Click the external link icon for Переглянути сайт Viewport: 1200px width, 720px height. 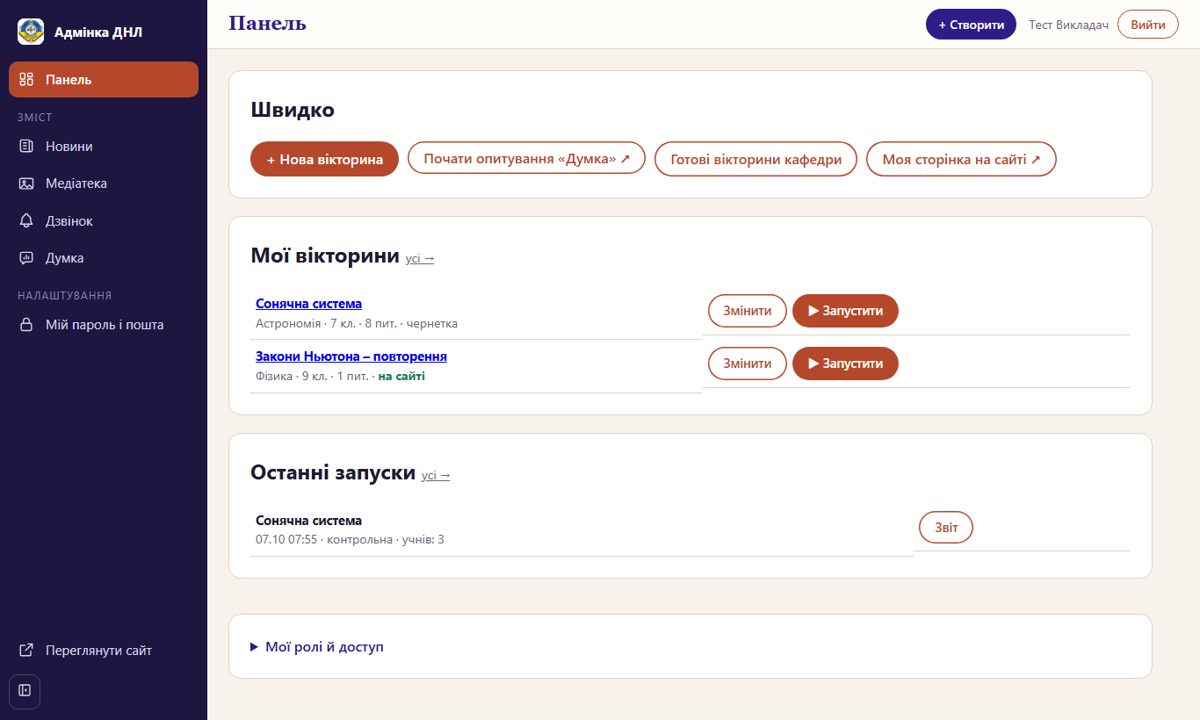[27, 651]
